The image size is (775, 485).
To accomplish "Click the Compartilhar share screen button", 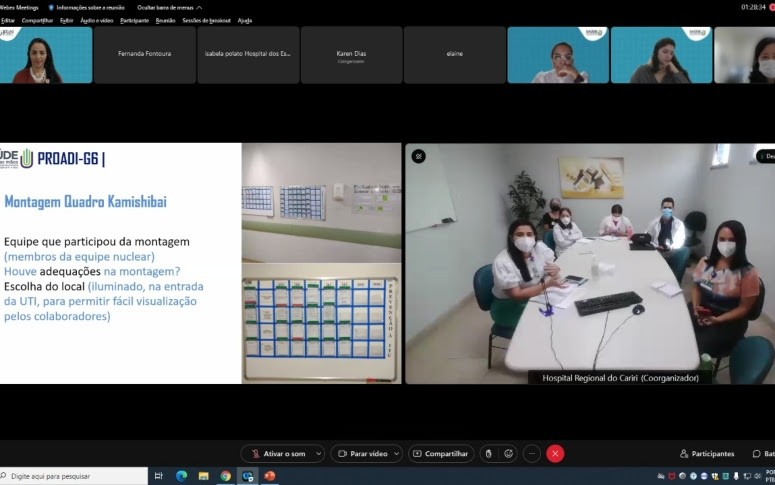I will pyautogui.click(x=441, y=453).
